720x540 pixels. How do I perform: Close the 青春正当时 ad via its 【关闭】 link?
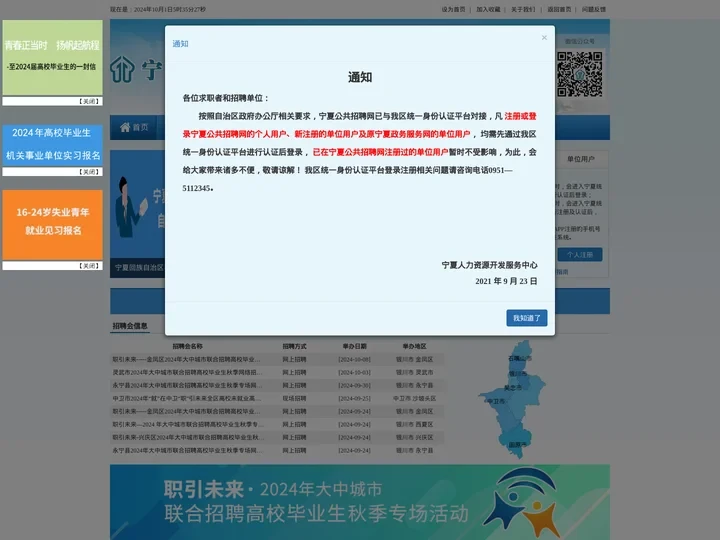89,101
